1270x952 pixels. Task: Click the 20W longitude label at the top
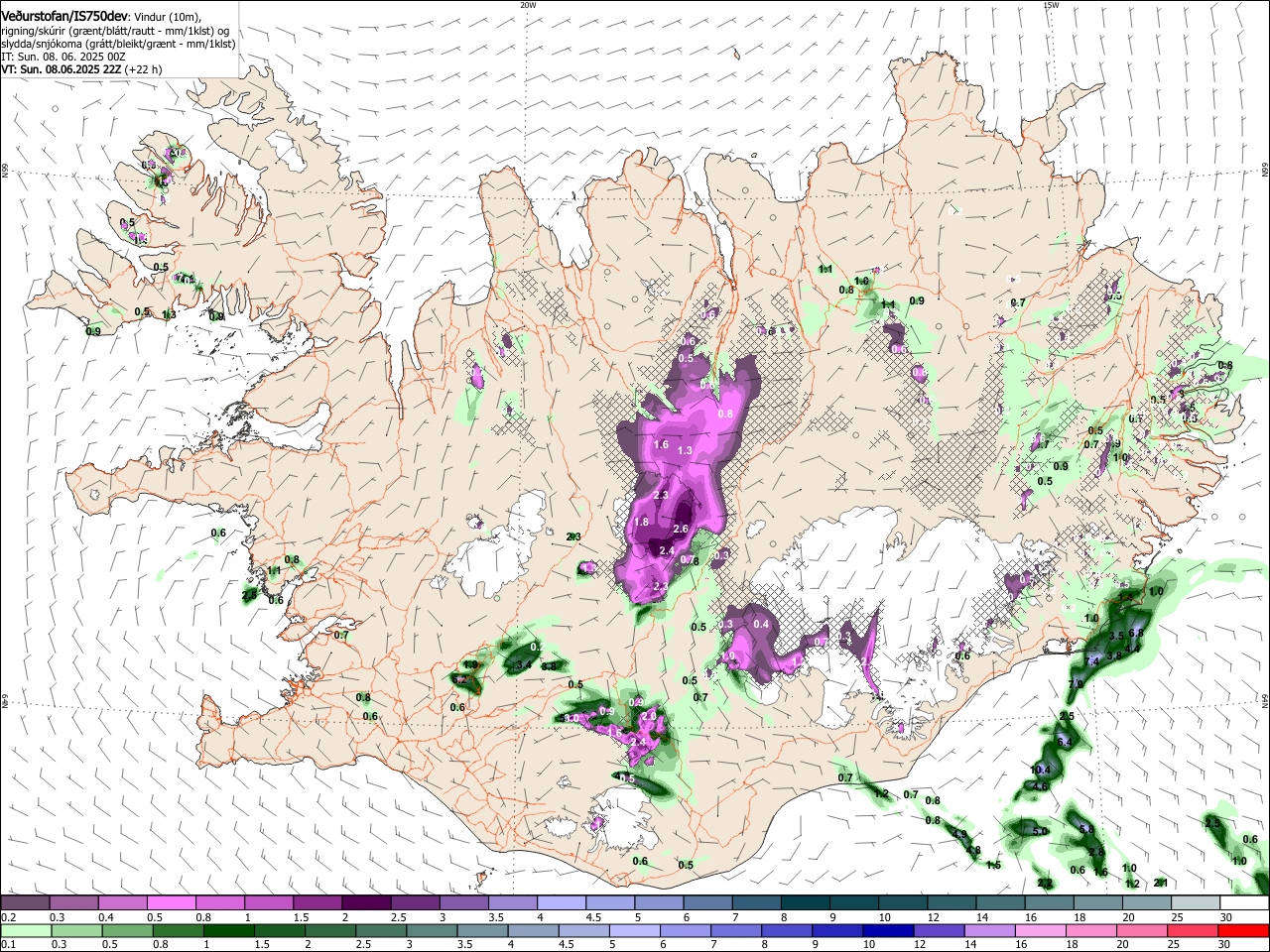[529, 5]
